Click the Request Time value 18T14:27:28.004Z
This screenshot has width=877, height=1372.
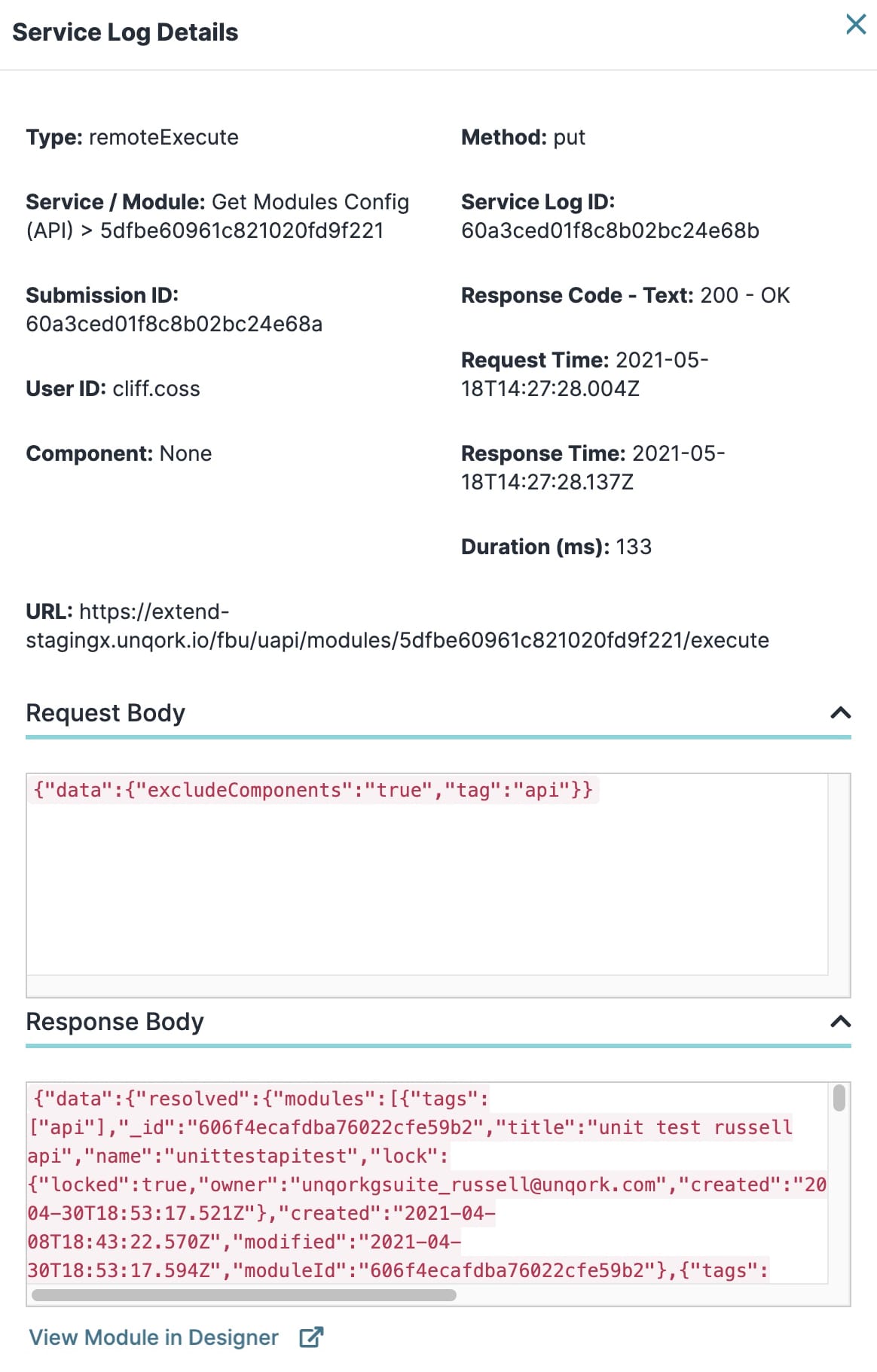coord(550,389)
